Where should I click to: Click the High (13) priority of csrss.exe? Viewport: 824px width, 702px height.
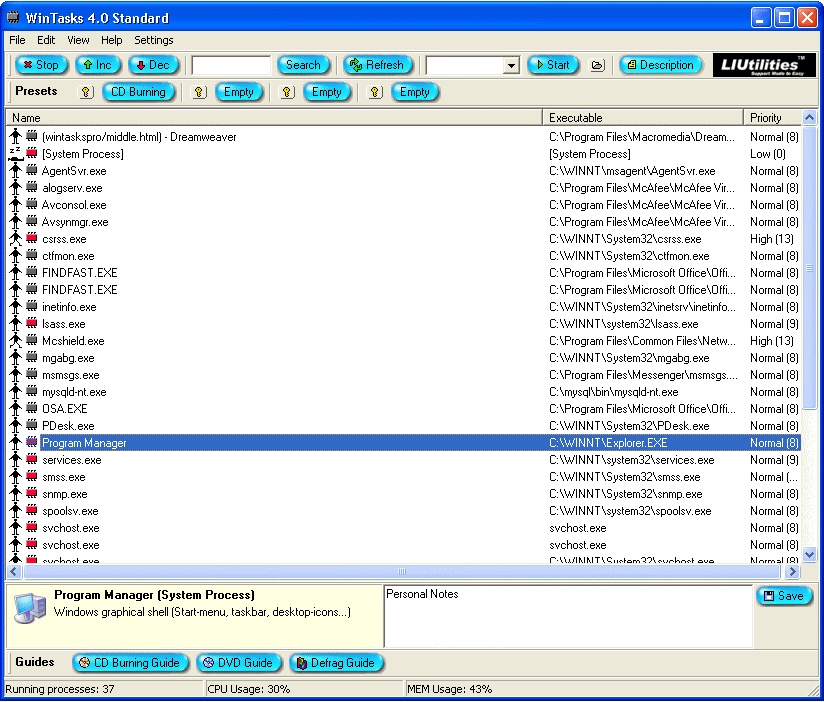pos(771,239)
